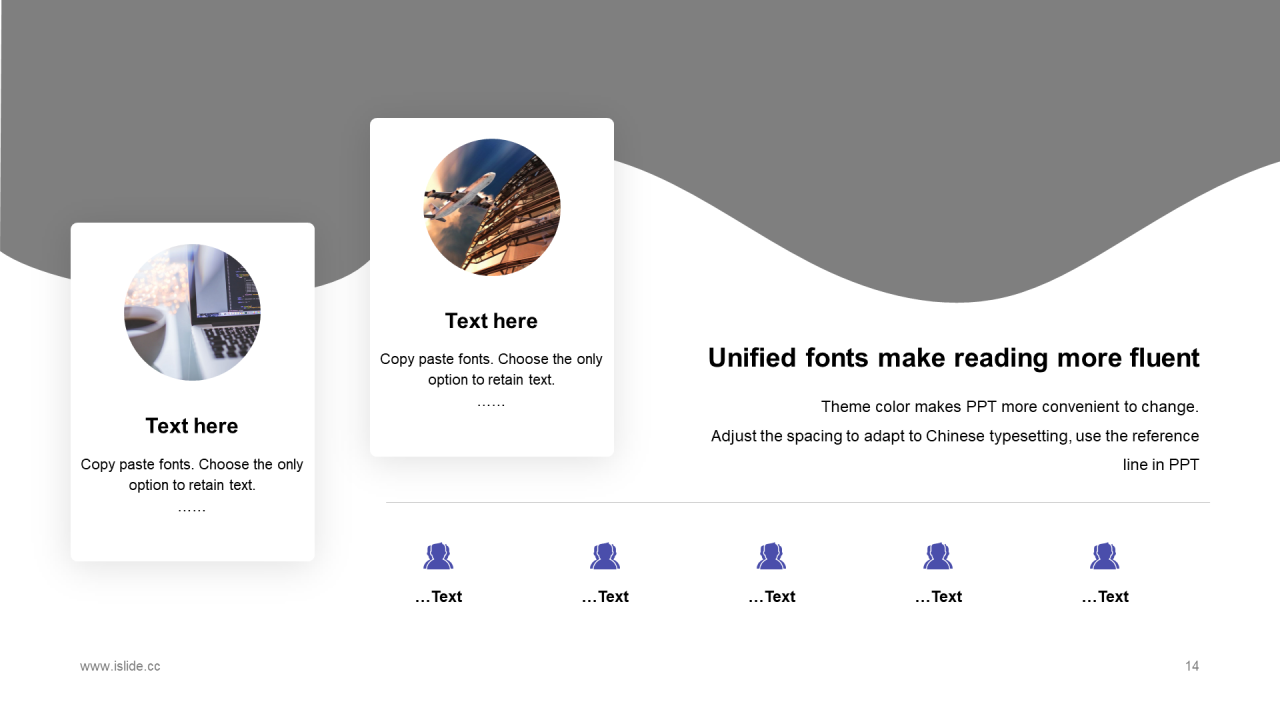Select the second people icon in the row

(x=605, y=556)
